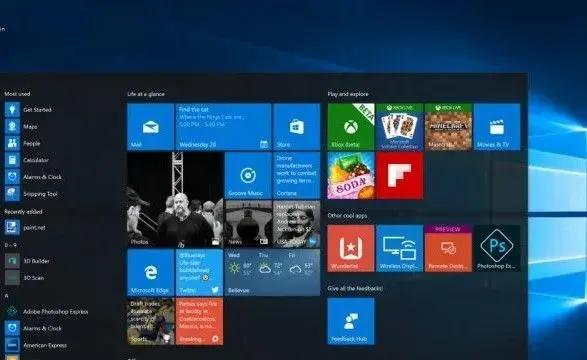Open the Cortana news tile

[x=296, y=176]
